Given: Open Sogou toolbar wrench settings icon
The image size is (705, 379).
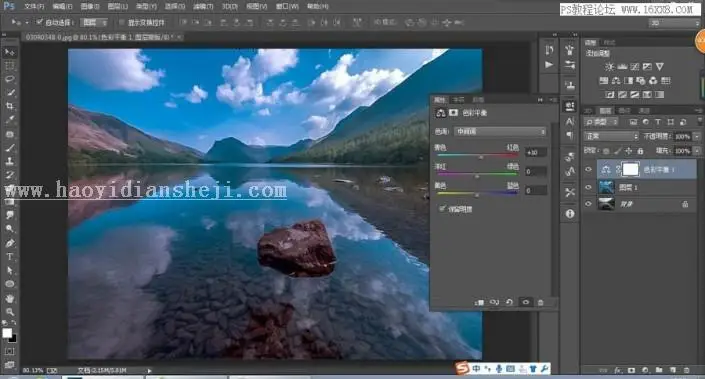Looking at the screenshot, I should 544,369.
